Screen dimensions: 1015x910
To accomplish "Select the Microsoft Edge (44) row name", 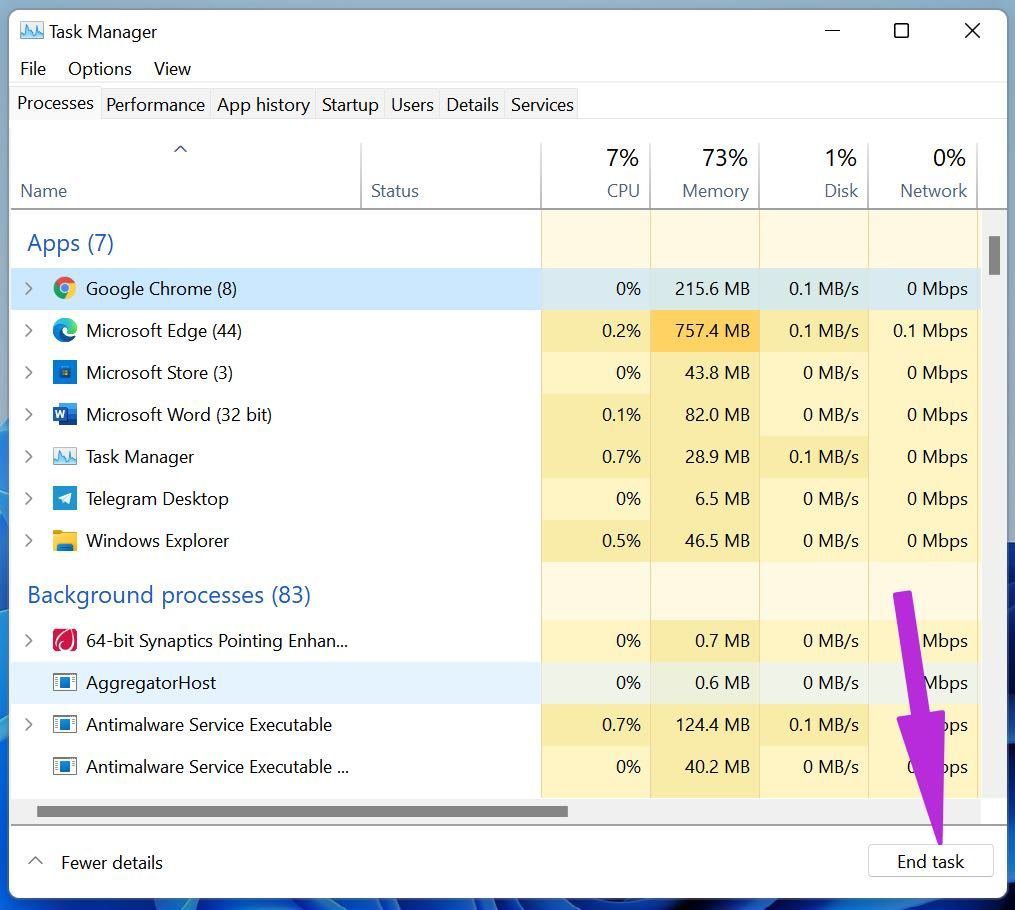I will (164, 331).
